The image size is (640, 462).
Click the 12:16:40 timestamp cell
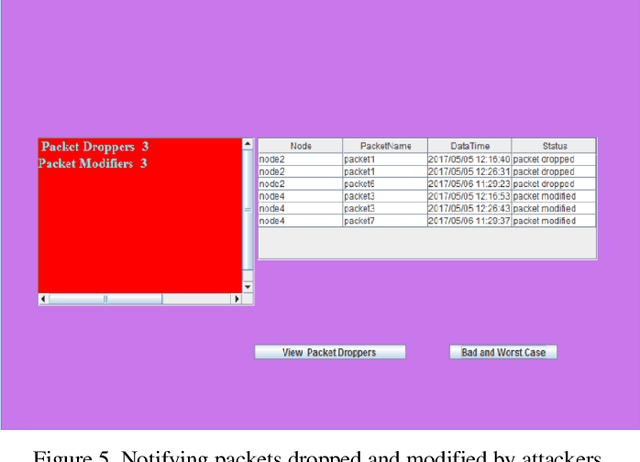469,159
